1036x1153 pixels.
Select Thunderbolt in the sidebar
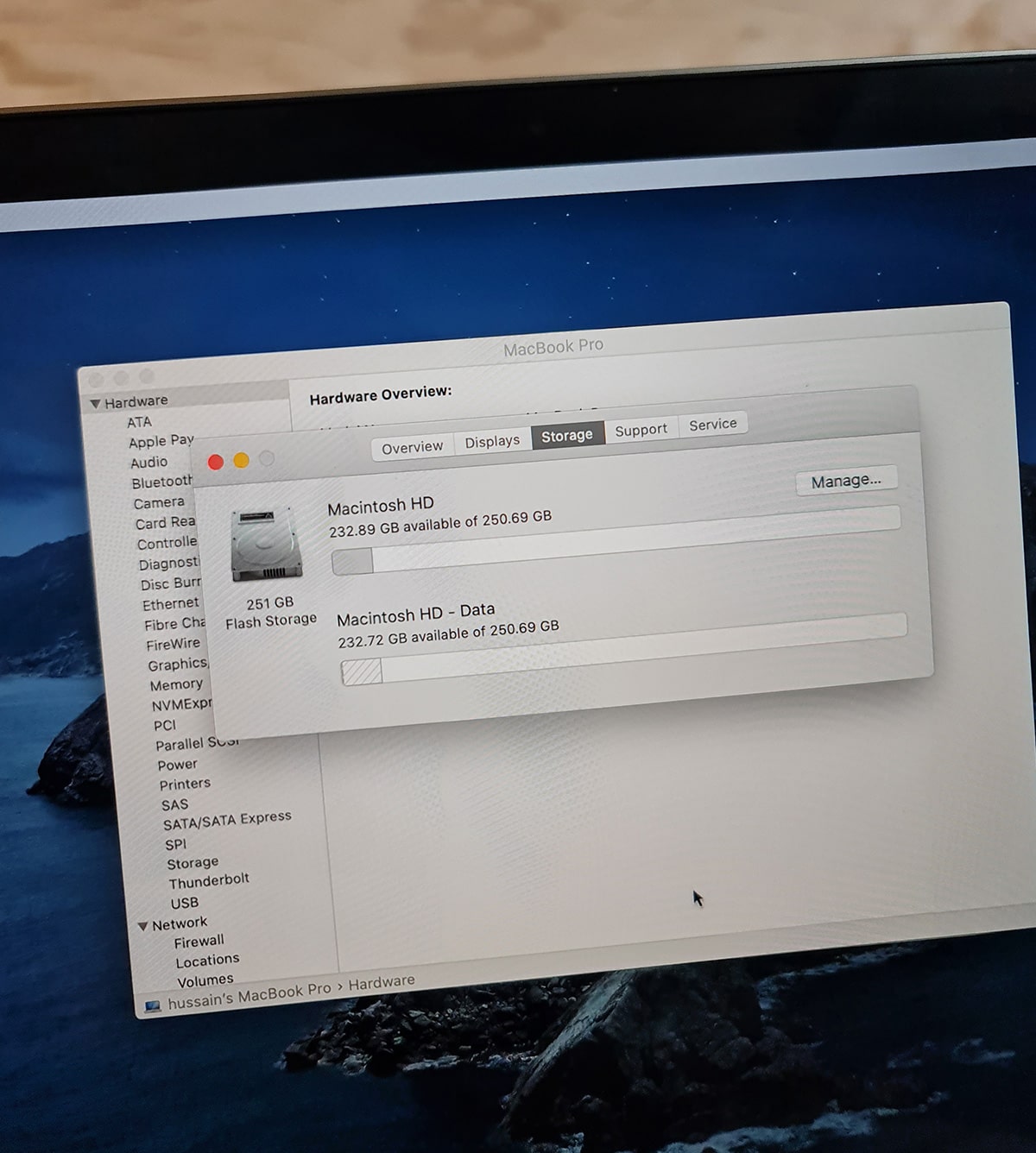tap(209, 881)
